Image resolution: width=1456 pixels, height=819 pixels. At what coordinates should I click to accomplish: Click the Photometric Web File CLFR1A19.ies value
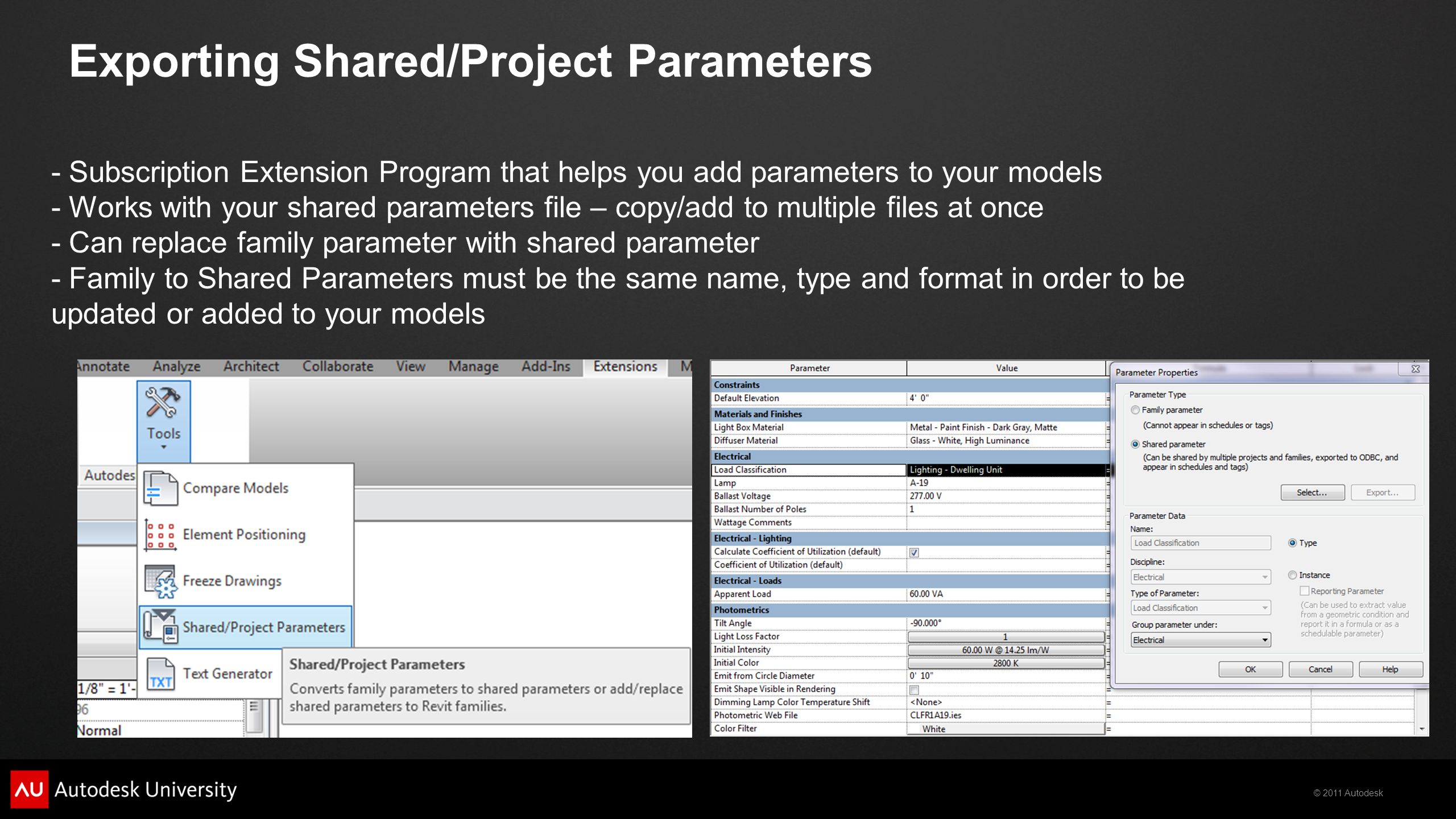(1006, 715)
